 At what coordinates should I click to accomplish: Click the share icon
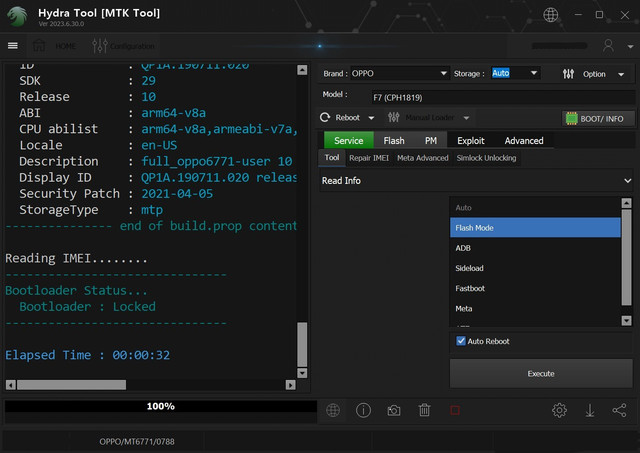click(x=619, y=410)
